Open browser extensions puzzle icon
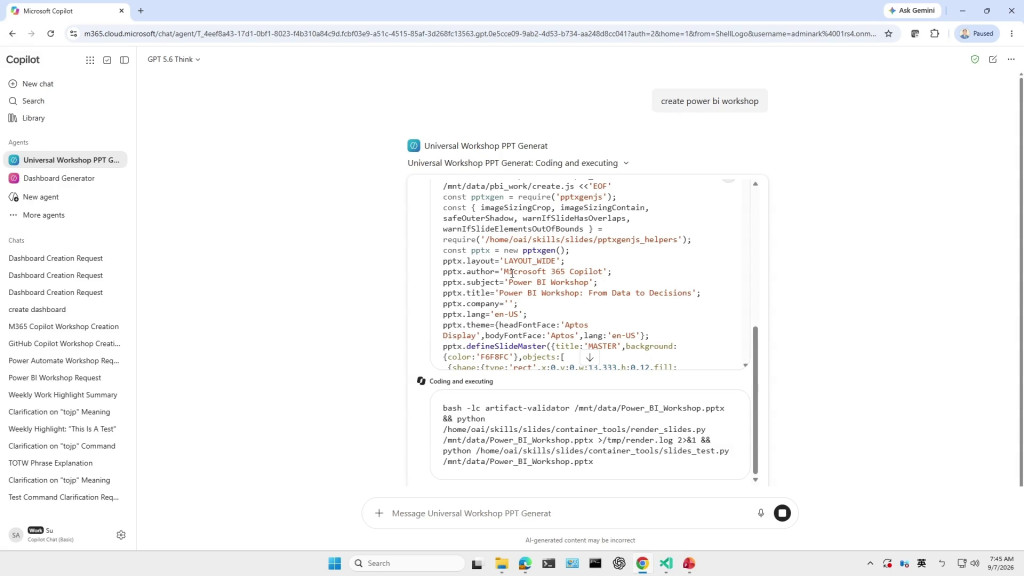 [935, 33]
